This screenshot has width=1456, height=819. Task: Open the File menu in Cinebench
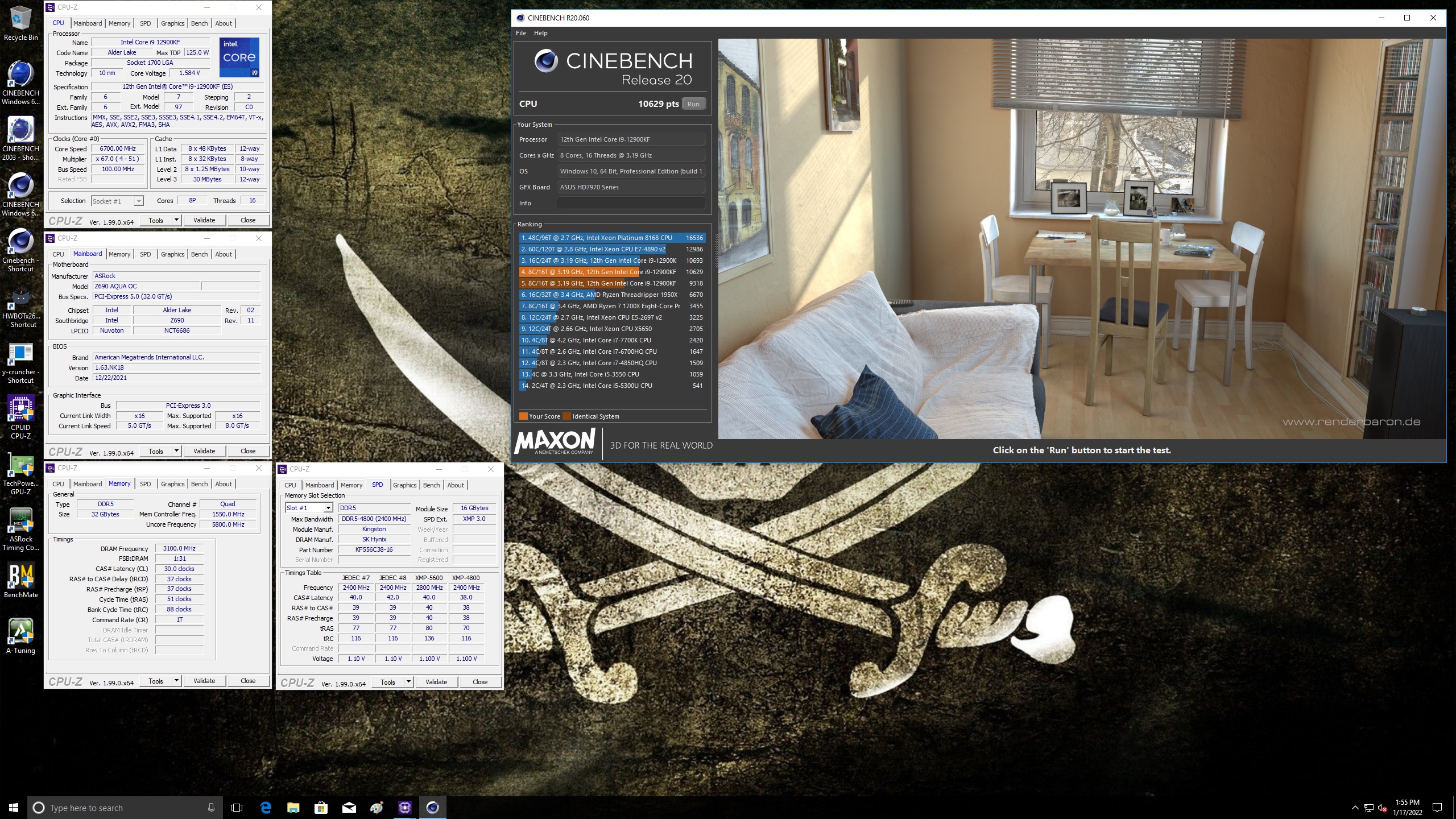click(x=521, y=33)
